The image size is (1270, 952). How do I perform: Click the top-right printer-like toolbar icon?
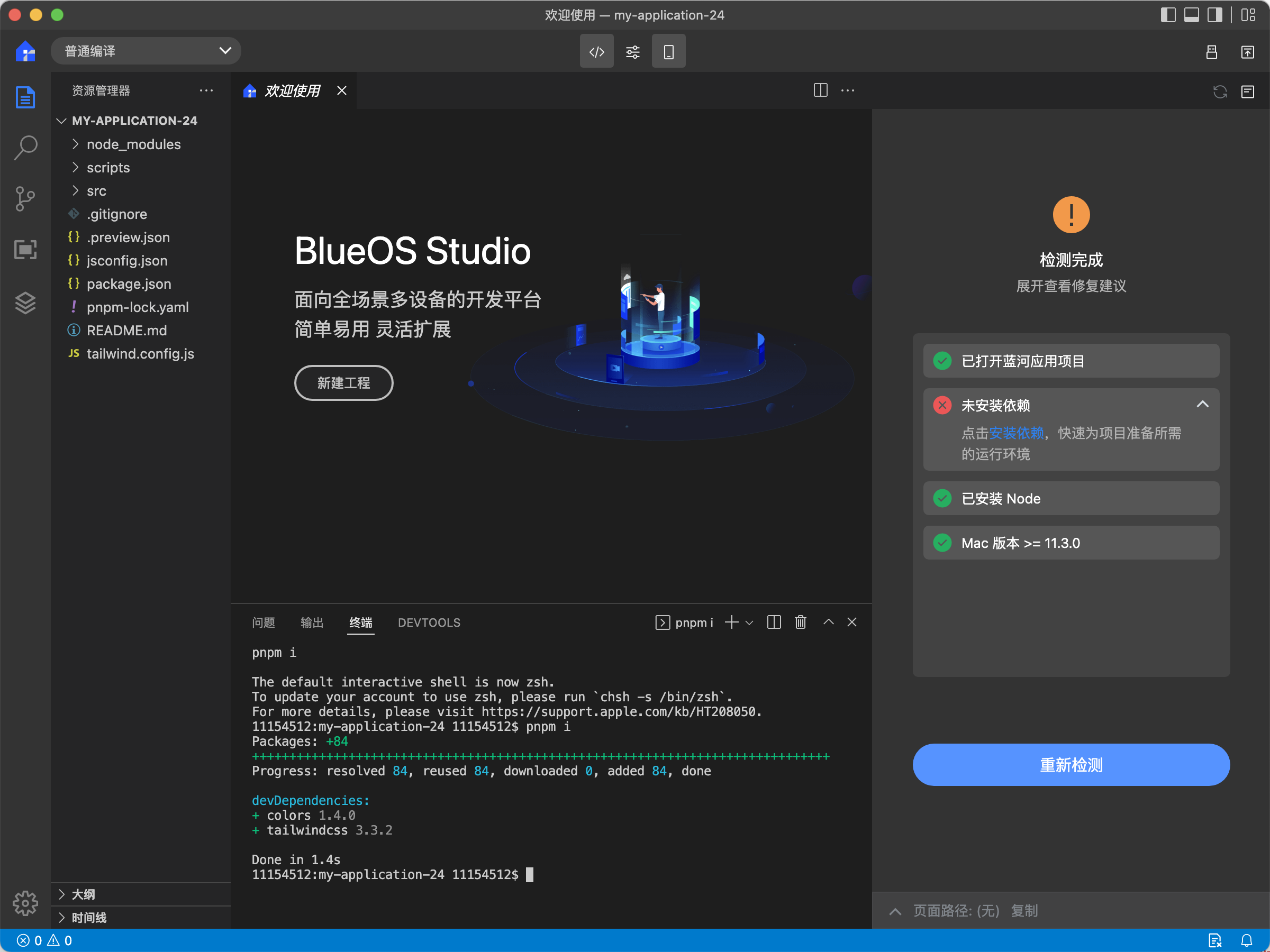1211,52
